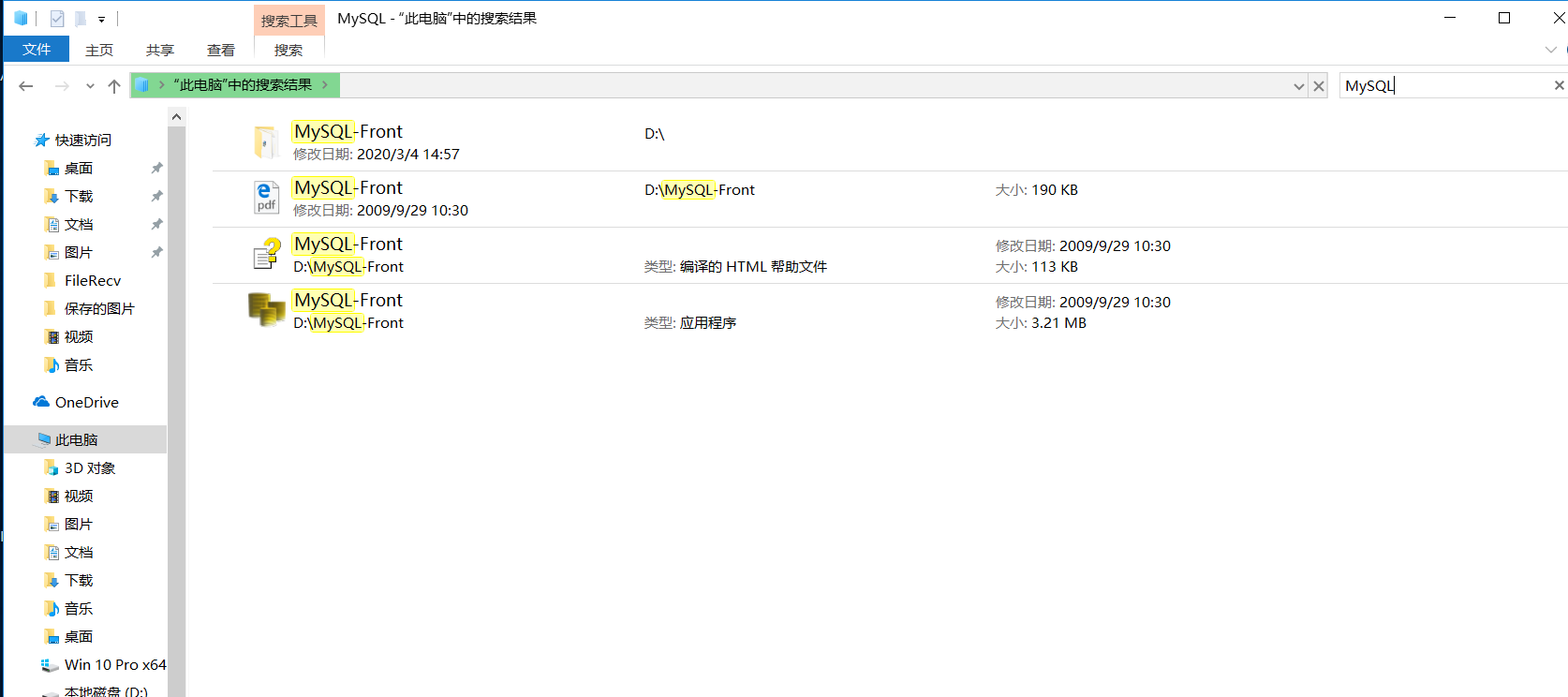Select 保存的图片 in the sidebar

point(99,308)
